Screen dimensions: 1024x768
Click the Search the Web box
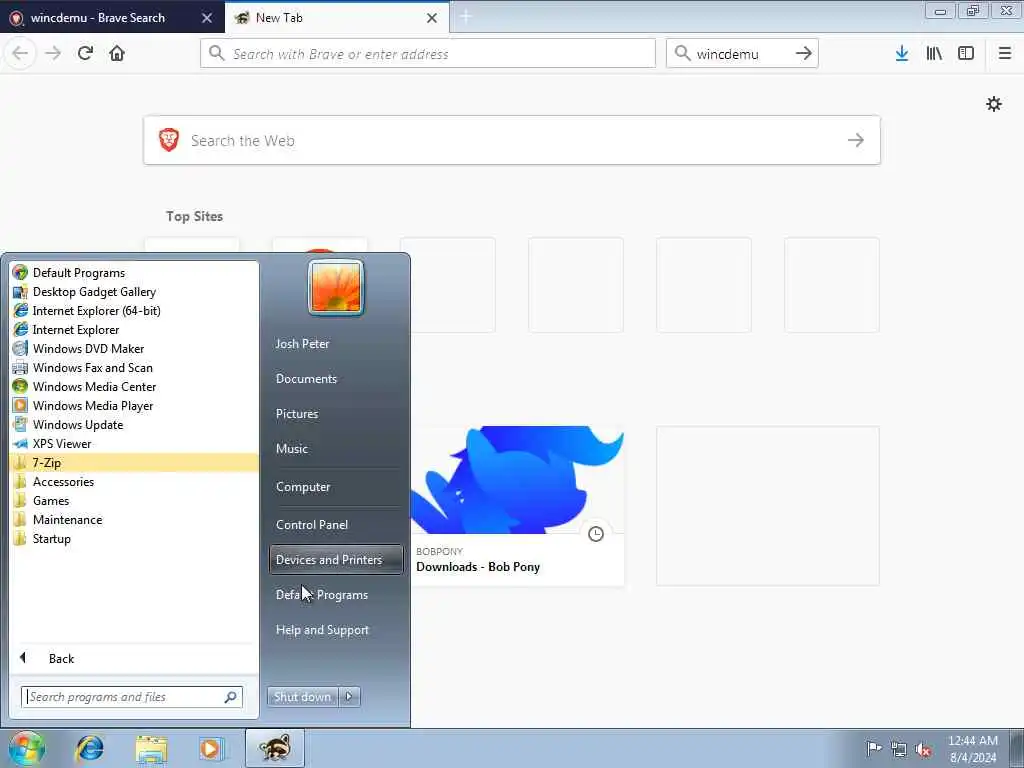point(512,140)
